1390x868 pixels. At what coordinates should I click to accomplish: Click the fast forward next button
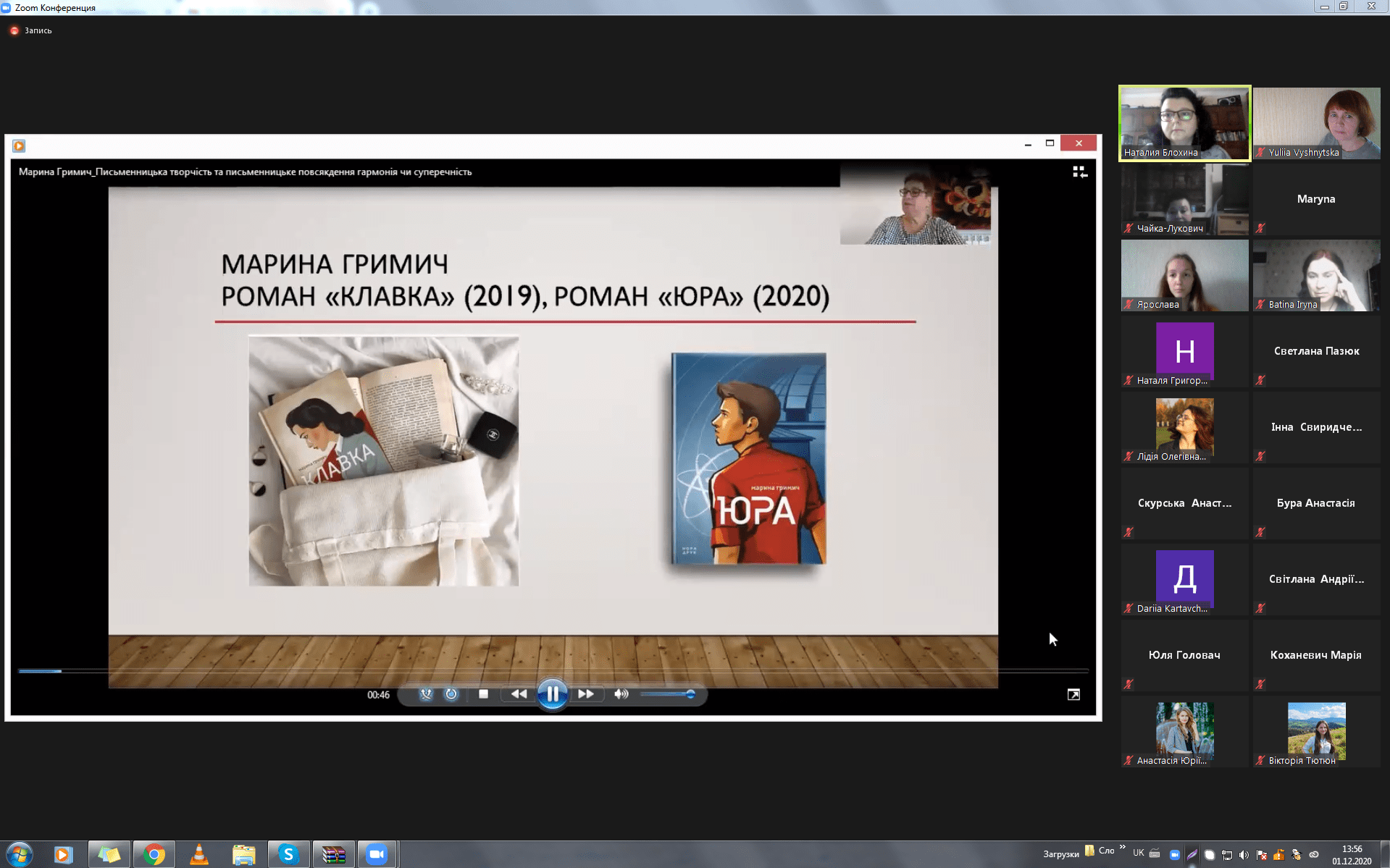(x=585, y=694)
